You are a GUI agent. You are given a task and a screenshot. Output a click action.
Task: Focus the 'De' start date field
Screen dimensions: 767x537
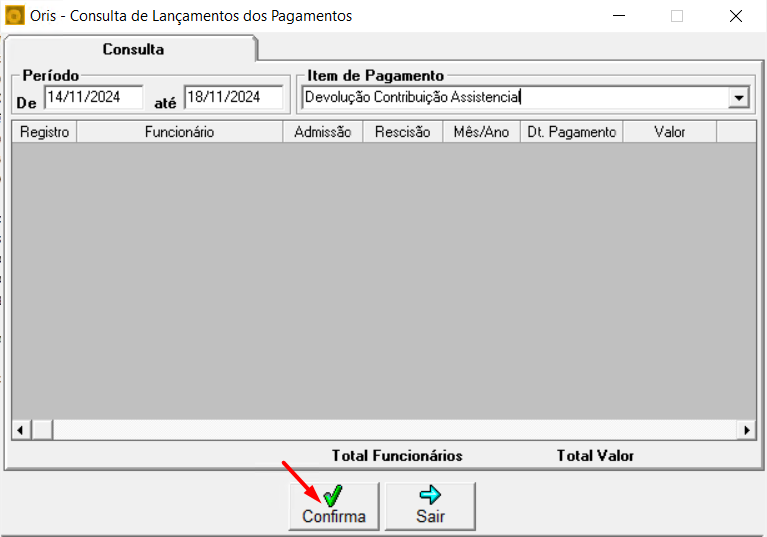click(x=94, y=97)
